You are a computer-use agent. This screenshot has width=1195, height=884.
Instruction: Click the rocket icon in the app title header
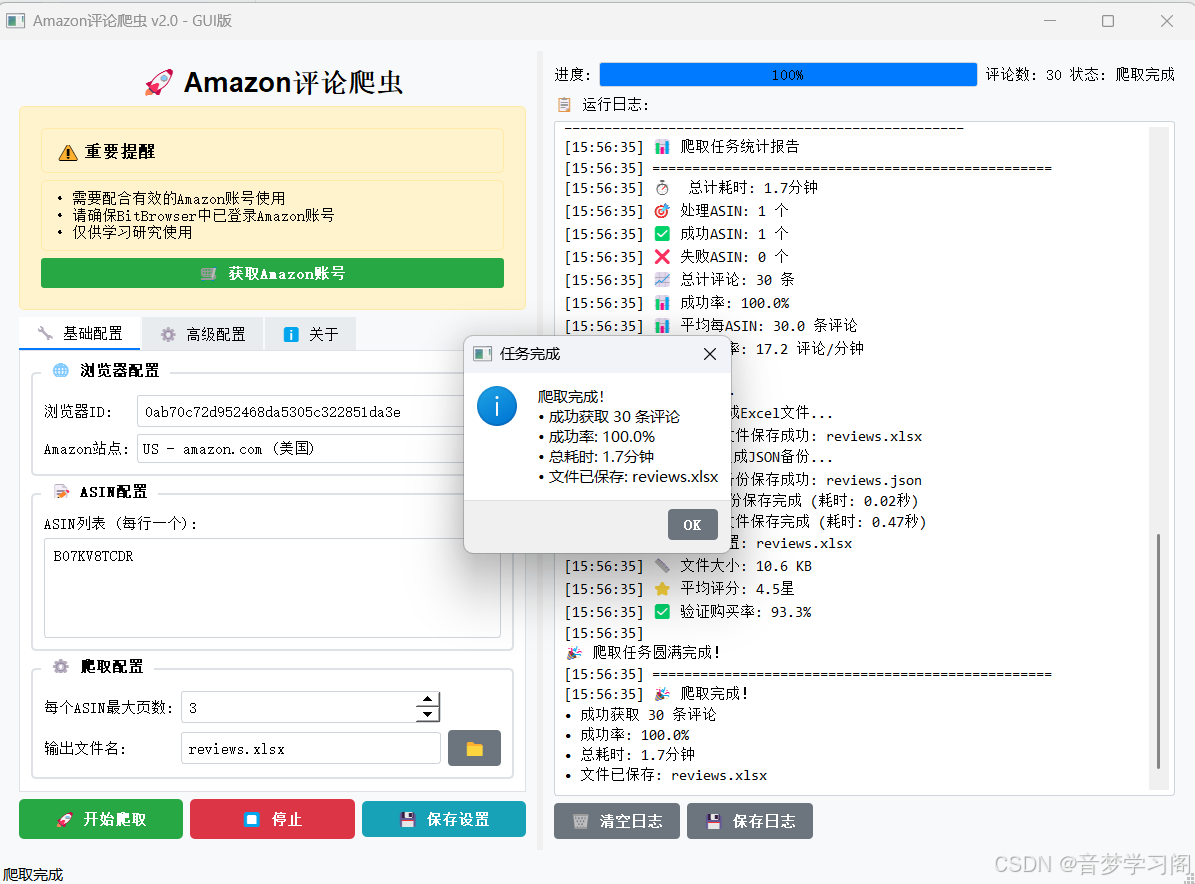pyautogui.click(x=158, y=82)
